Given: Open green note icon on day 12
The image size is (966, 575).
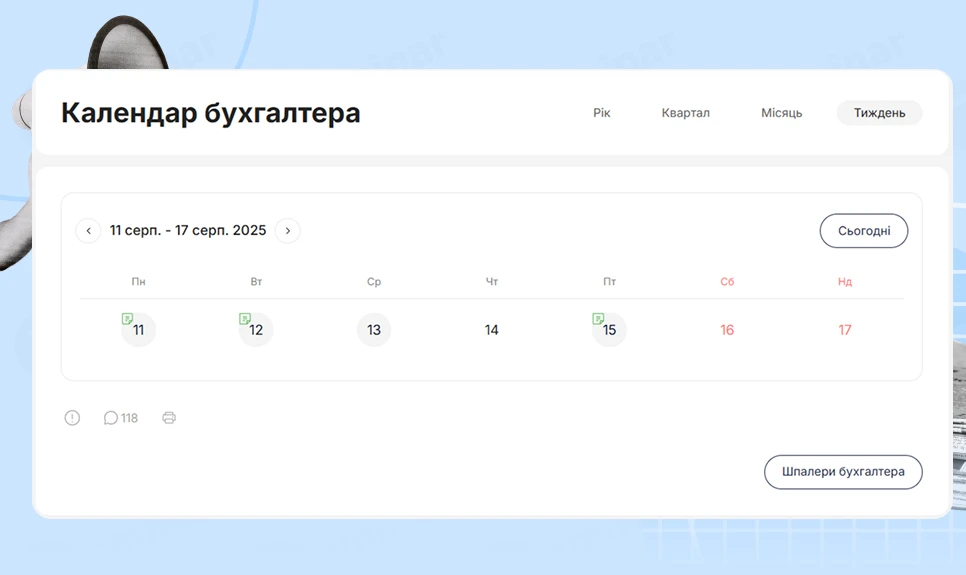Looking at the screenshot, I should pos(245,319).
